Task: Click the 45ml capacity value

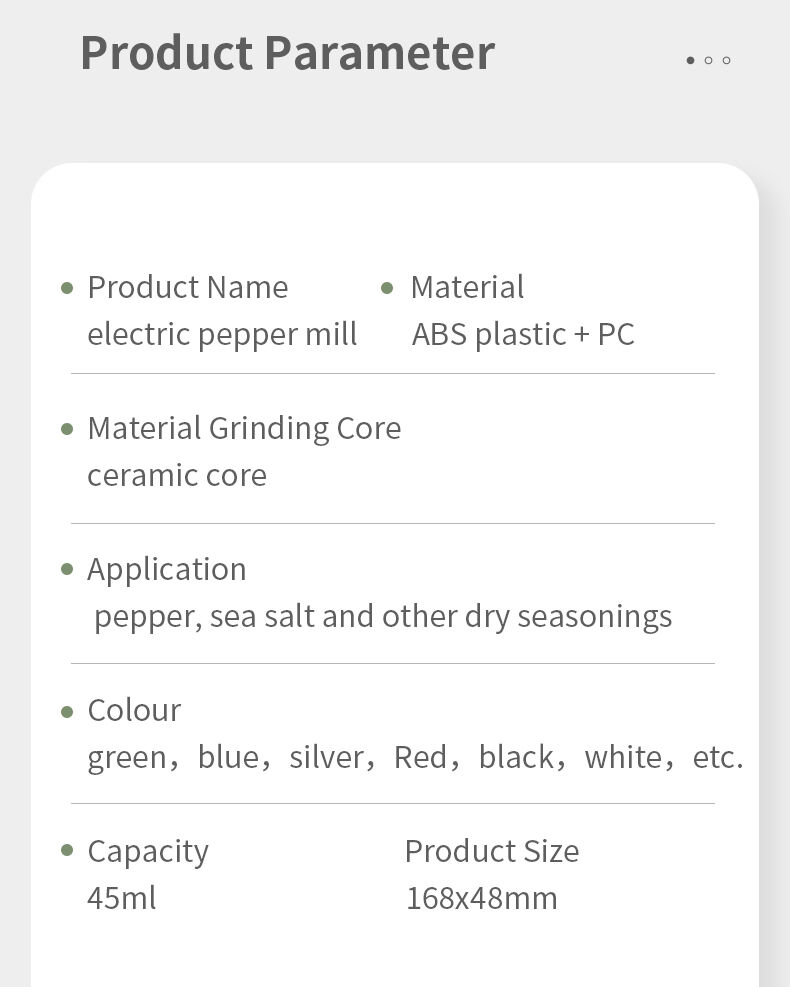Action: tap(122, 898)
